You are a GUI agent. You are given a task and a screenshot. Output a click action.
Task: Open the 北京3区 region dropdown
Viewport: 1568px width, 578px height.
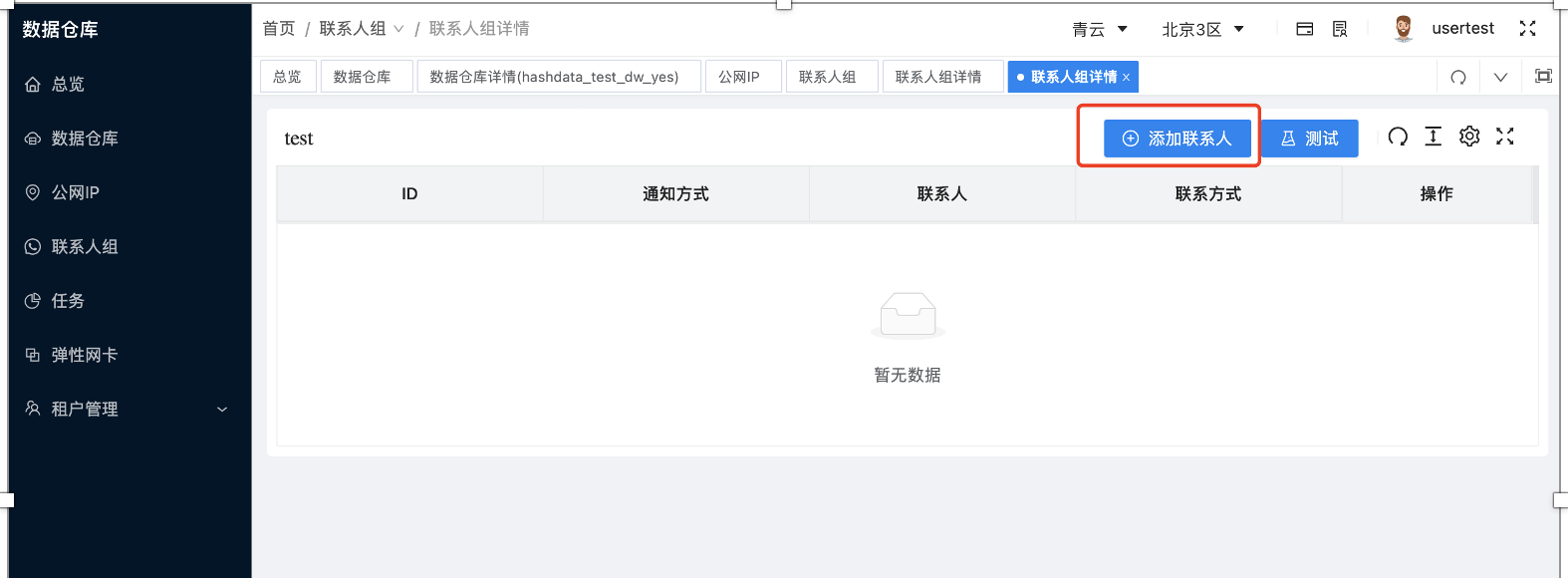pyautogui.click(x=1203, y=29)
